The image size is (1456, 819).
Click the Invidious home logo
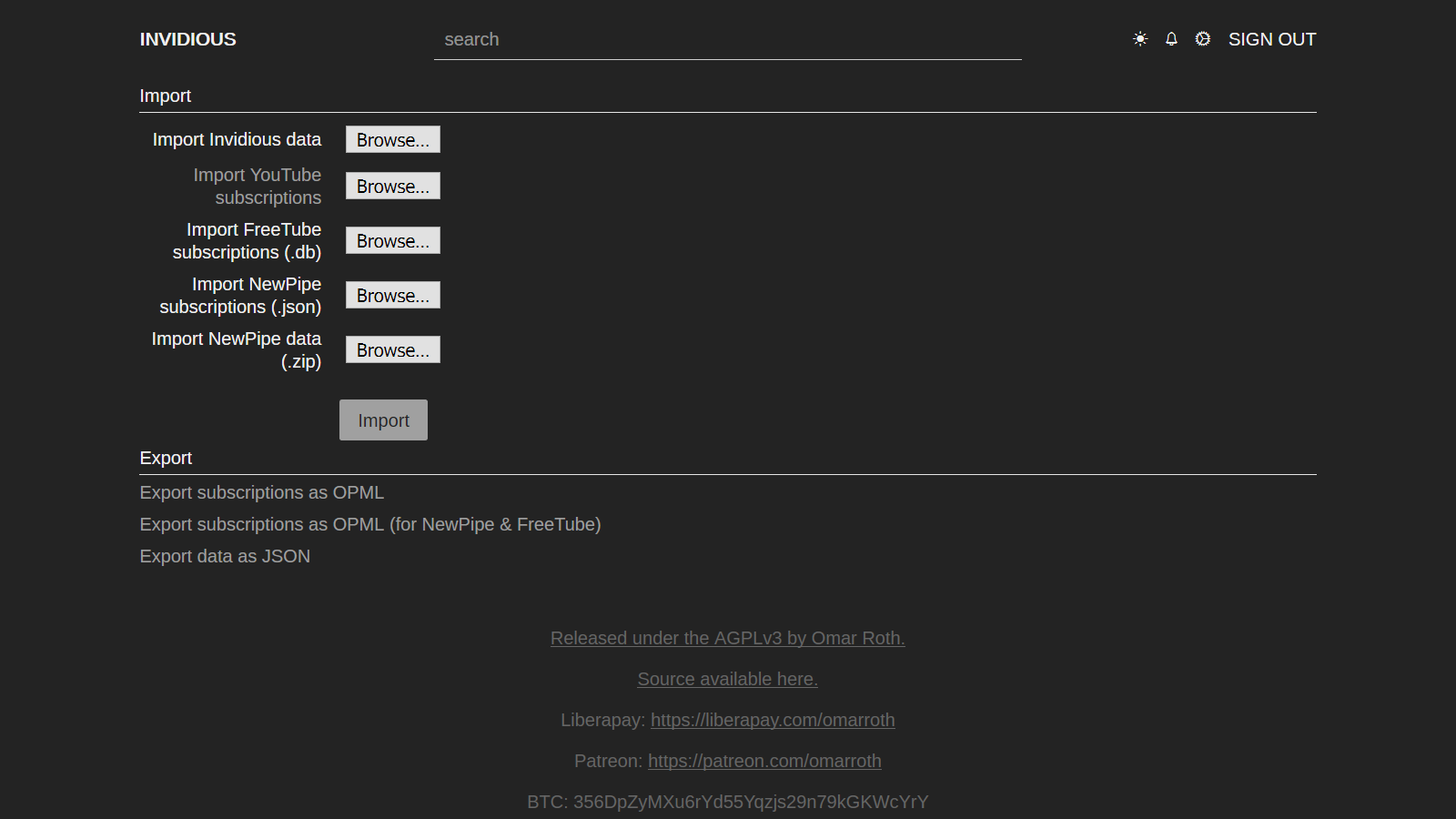pyautogui.click(x=187, y=39)
